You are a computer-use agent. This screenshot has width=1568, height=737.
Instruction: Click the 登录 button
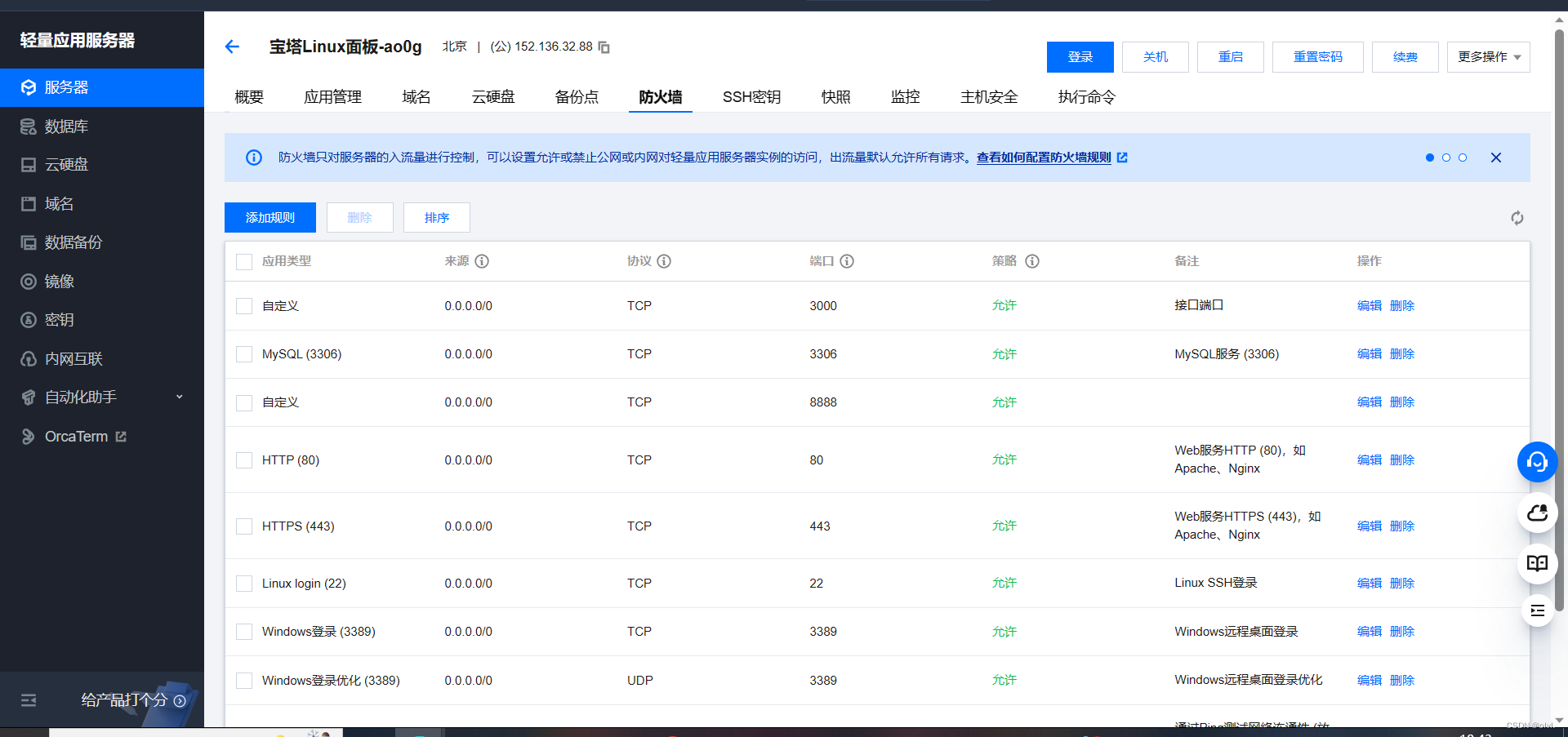[x=1080, y=57]
